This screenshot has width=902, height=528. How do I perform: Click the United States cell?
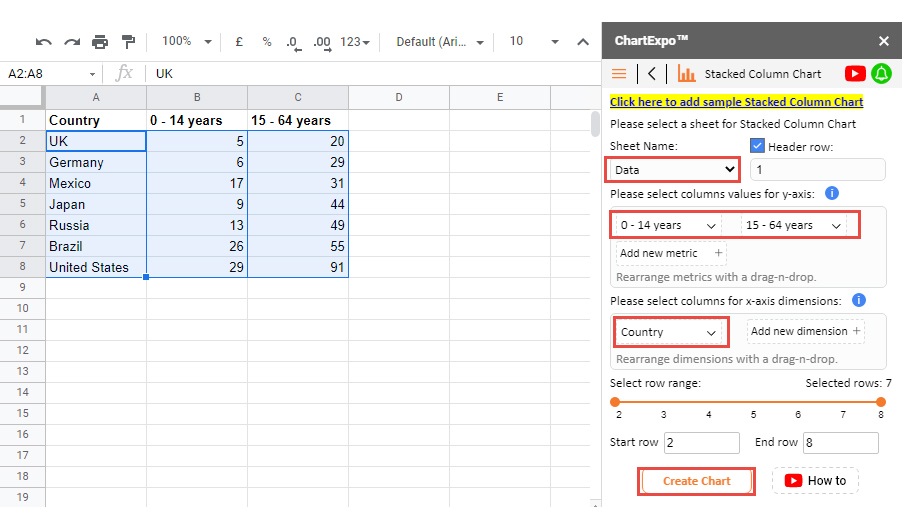click(x=96, y=267)
